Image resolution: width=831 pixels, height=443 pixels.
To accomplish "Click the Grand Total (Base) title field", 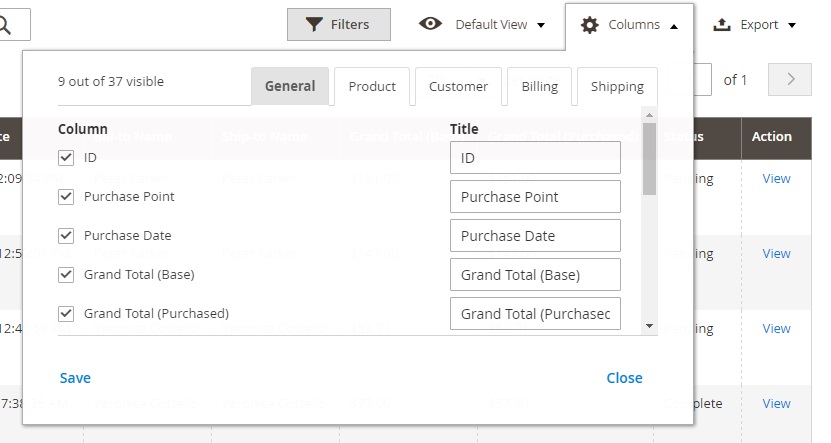I will coord(535,274).
